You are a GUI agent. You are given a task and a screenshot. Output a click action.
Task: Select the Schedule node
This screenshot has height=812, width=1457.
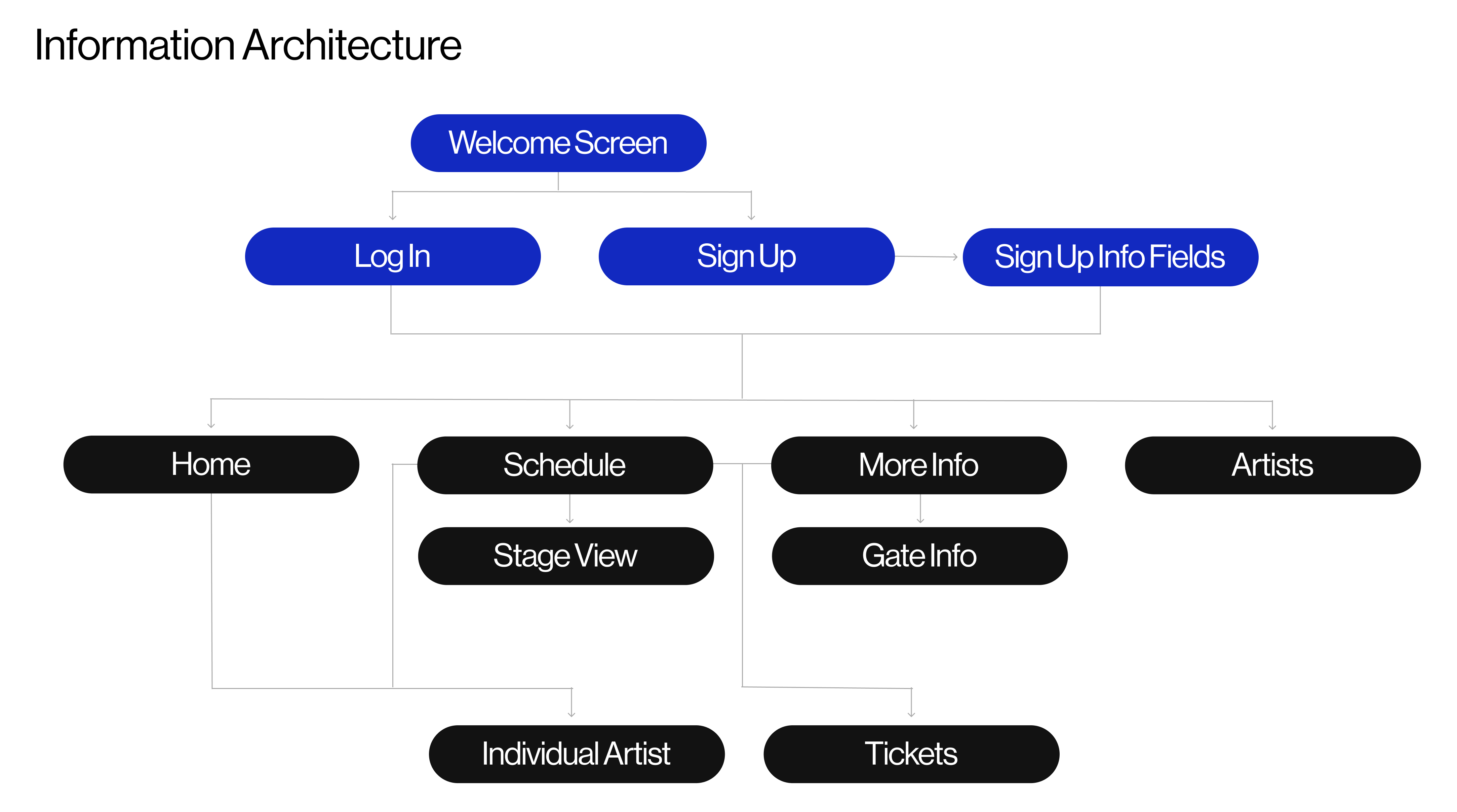pyautogui.click(x=565, y=465)
